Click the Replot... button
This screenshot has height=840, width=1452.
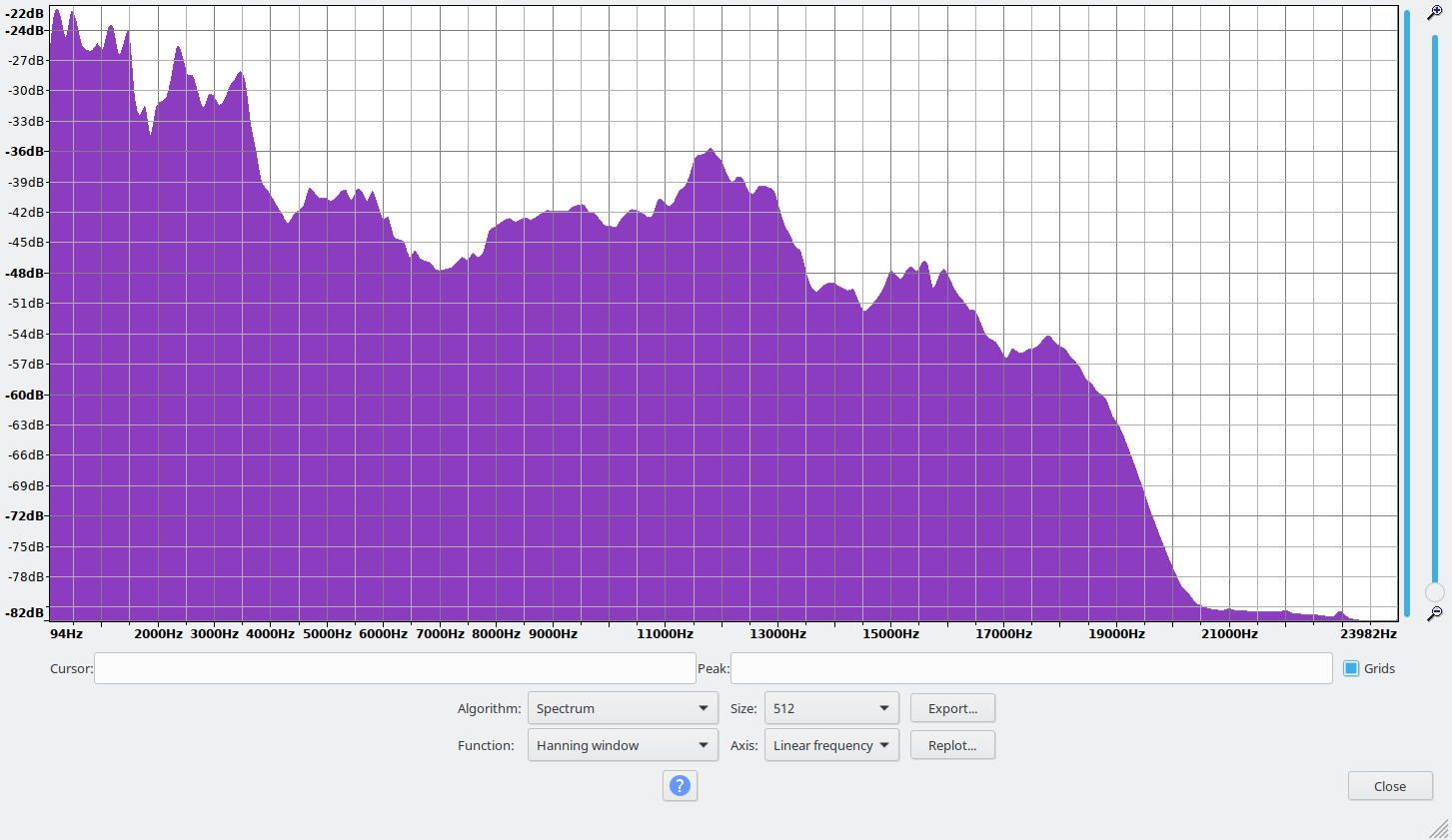pyautogui.click(x=952, y=745)
